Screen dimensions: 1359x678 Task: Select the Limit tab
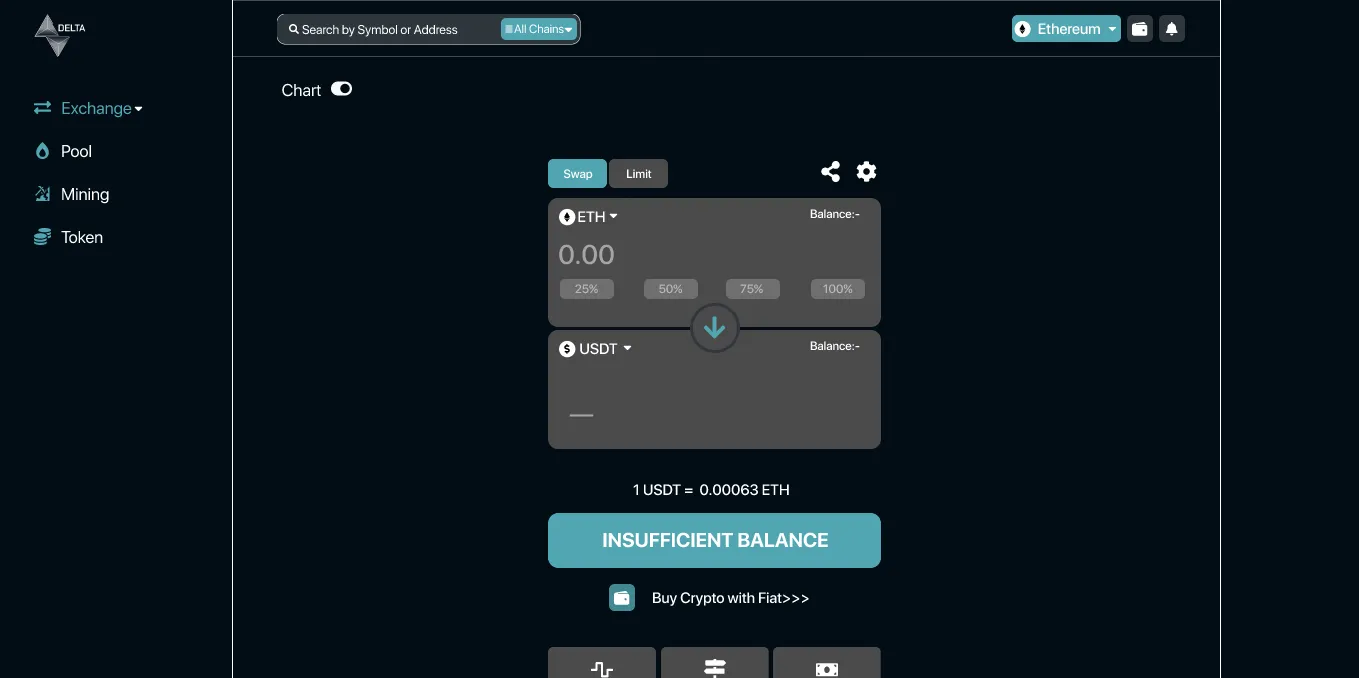coord(638,174)
